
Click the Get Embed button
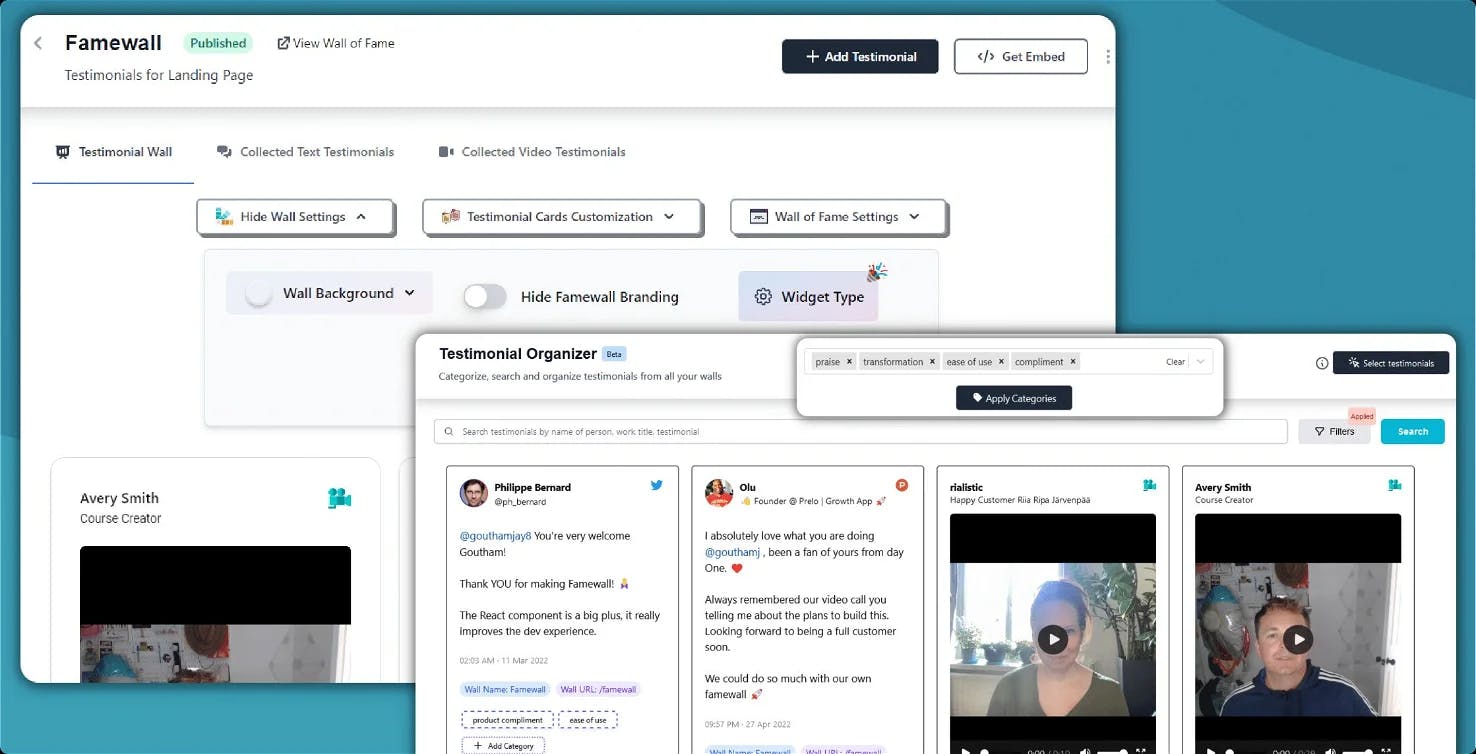coord(1021,57)
